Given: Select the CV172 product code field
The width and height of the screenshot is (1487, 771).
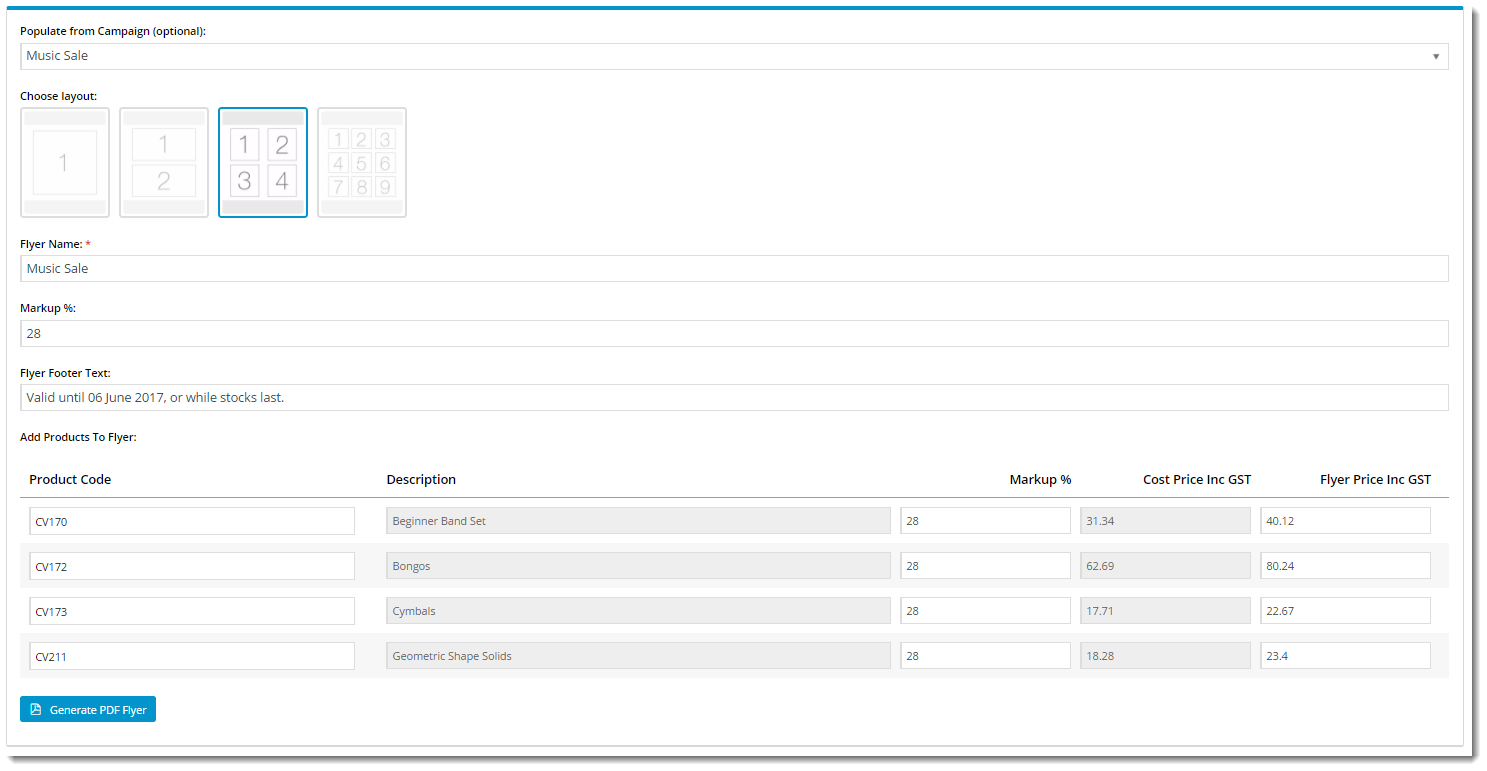Looking at the screenshot, I should [x=192, y=566].
